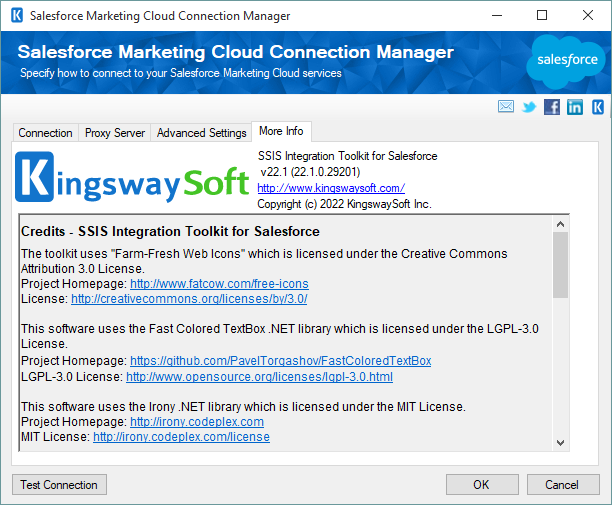Viewport: 612px width, 505px height.
Task: Open the kingswaysoft.com website link
Action: [331, 188]
